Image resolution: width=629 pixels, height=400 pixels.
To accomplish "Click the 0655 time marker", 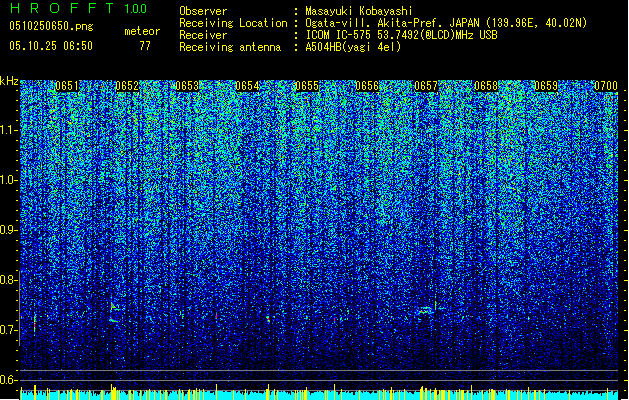I will point(307,86).
